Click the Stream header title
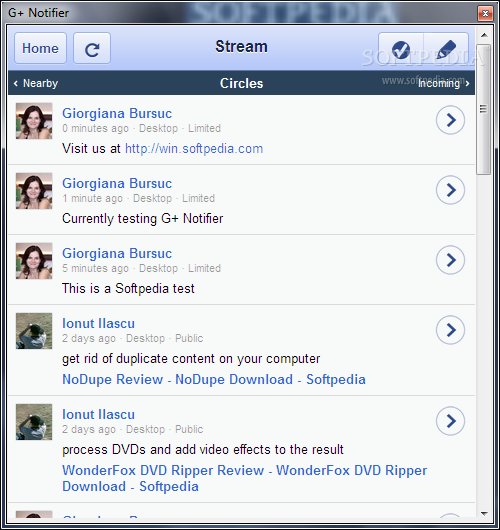 point(241,47)
